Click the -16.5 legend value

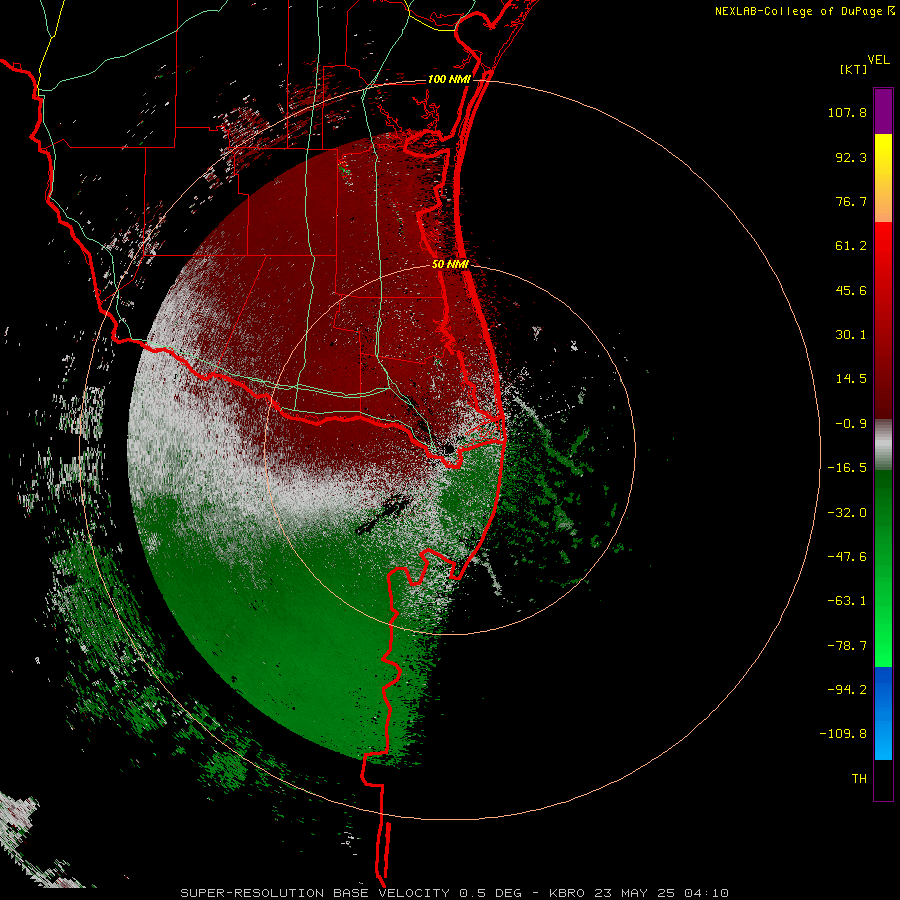tap(847, 468)
